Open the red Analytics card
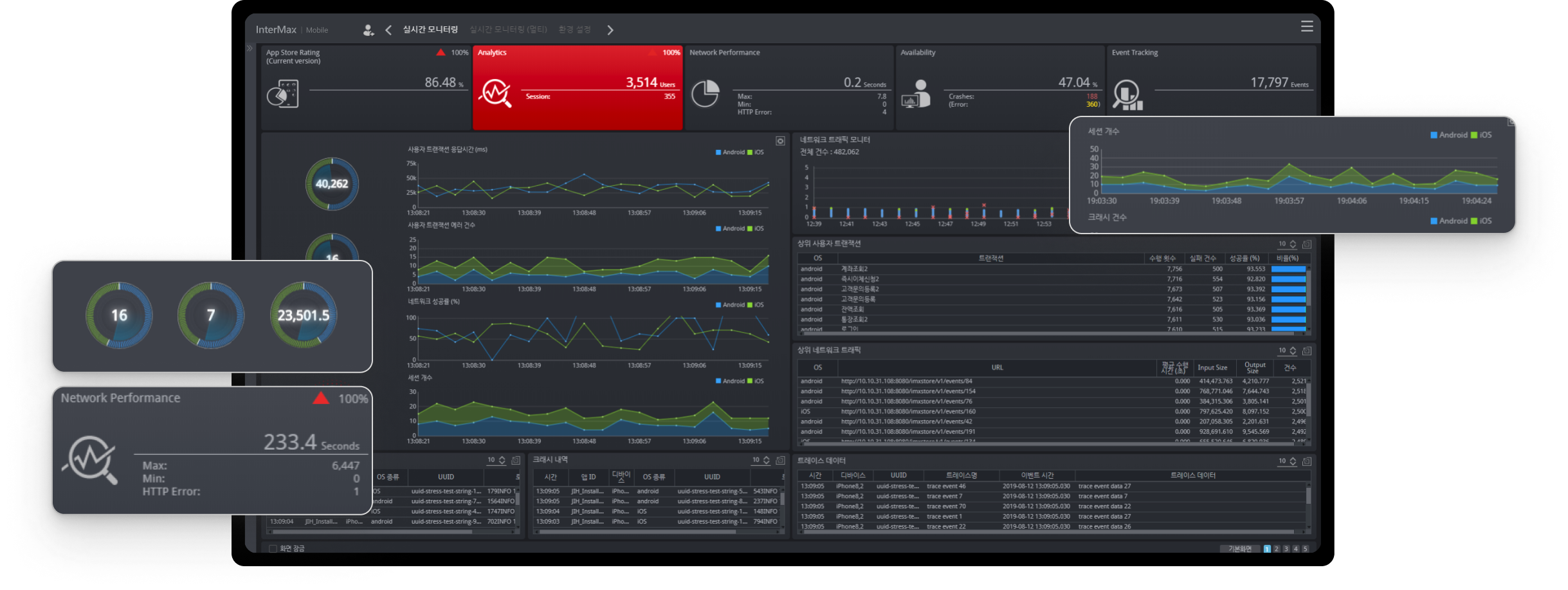The width and height of the screenshot is (1568, 590). (x=578, y=88)
